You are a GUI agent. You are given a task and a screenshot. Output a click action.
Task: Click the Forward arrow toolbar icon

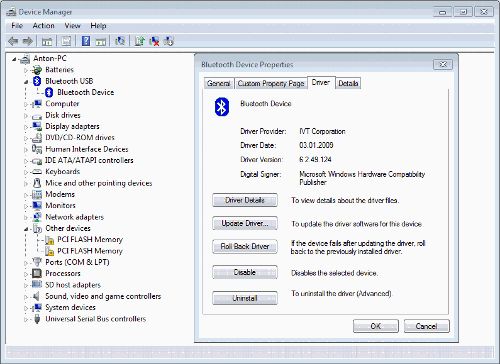click(27, 41)
